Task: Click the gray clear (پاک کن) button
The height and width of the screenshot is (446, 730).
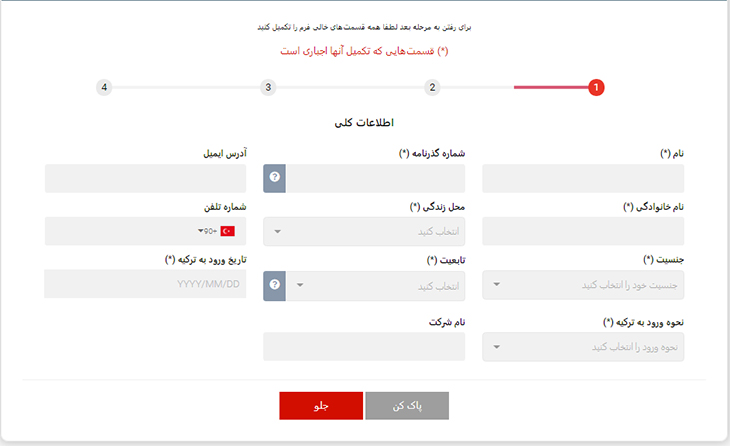Action: click(407, 406)
